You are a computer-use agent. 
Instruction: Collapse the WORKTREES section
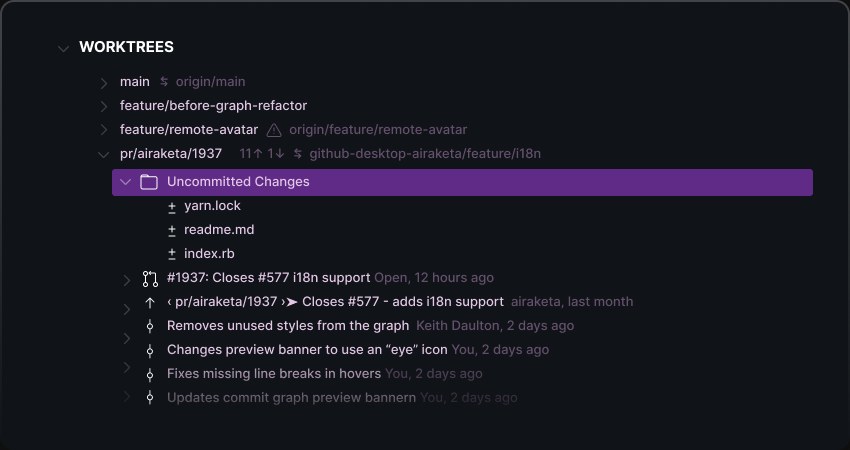click(64, 47)
